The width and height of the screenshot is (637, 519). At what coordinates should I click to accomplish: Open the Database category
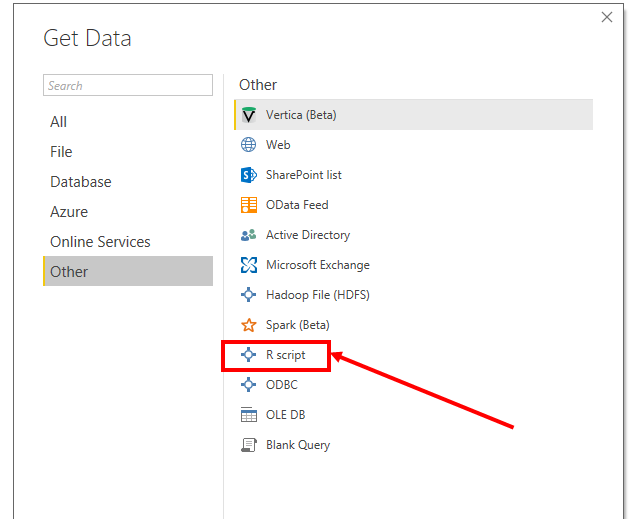pyautogui.click(x=81, y=182)
